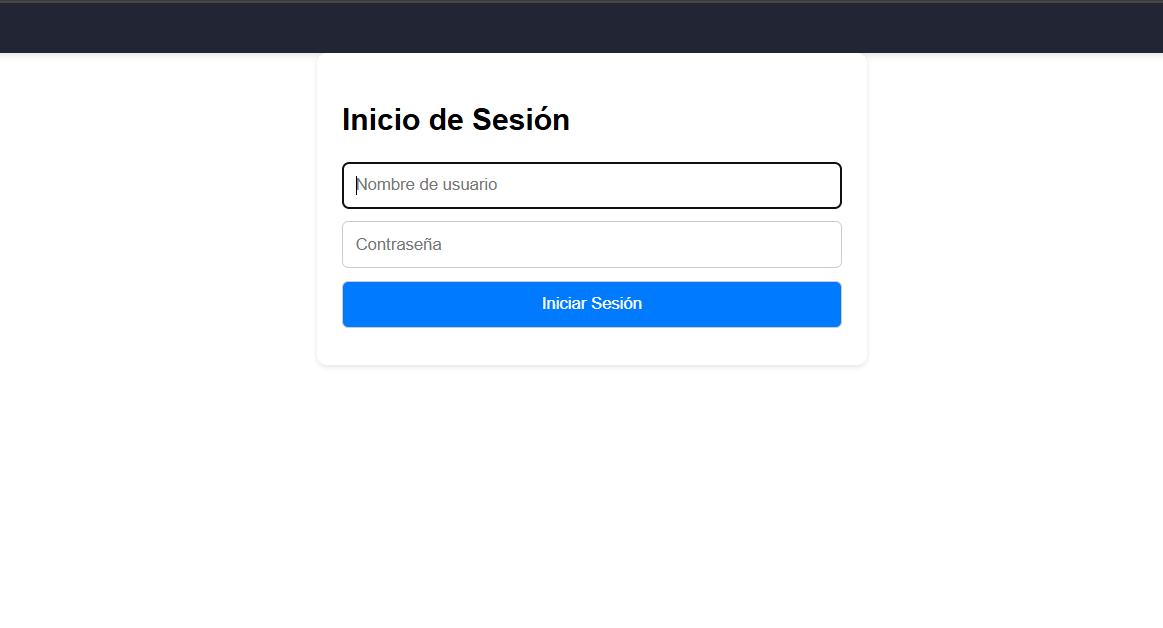The image size is (1163, 628).
Task: Click the word Inicio in the title
Action: click(380, 119)
